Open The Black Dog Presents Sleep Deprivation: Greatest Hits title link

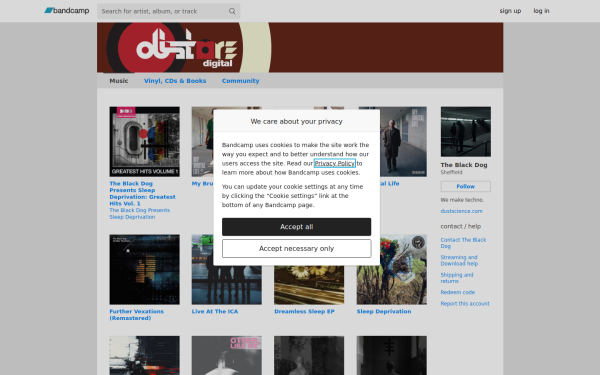[142, 193]
